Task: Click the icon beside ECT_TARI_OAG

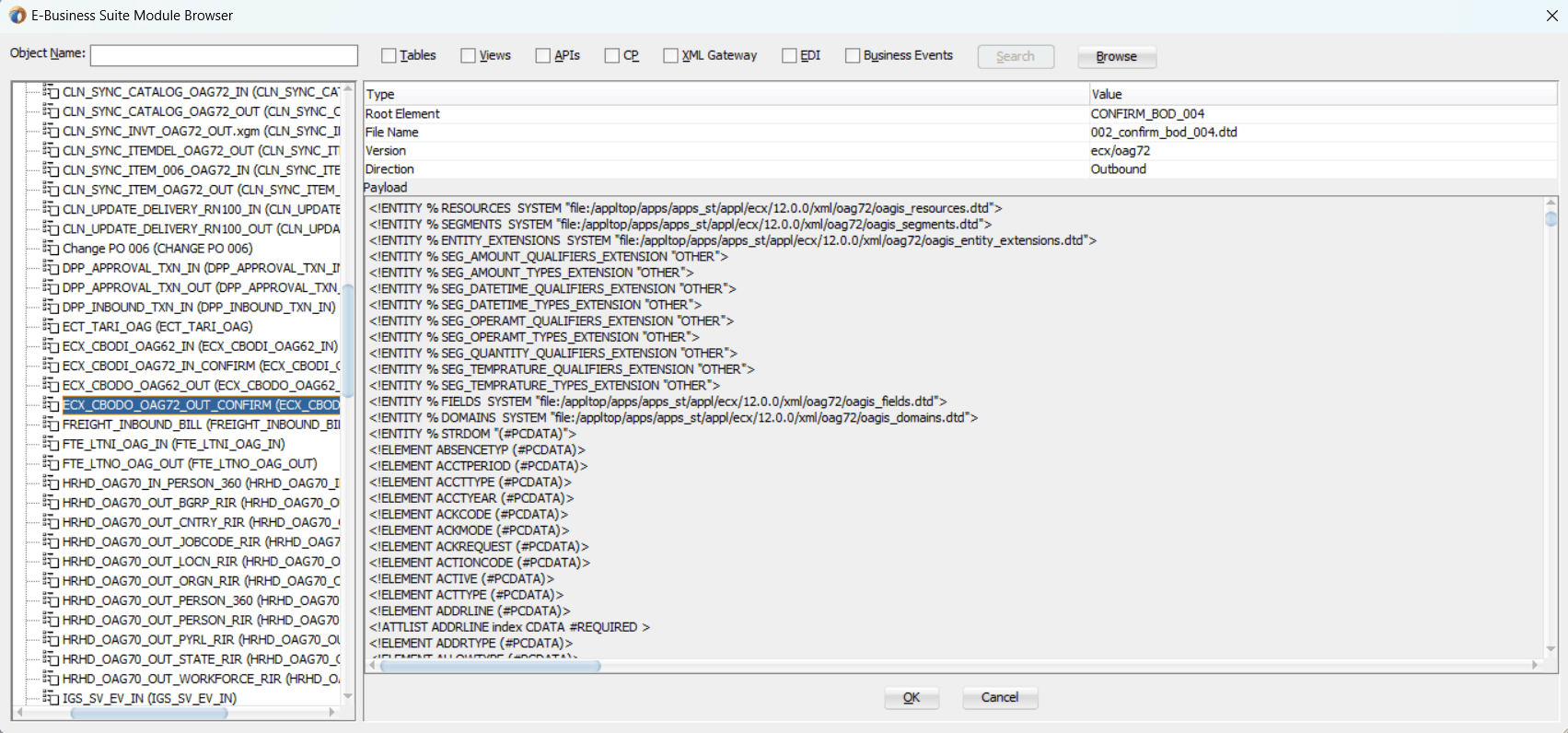Action: (52, 326)
